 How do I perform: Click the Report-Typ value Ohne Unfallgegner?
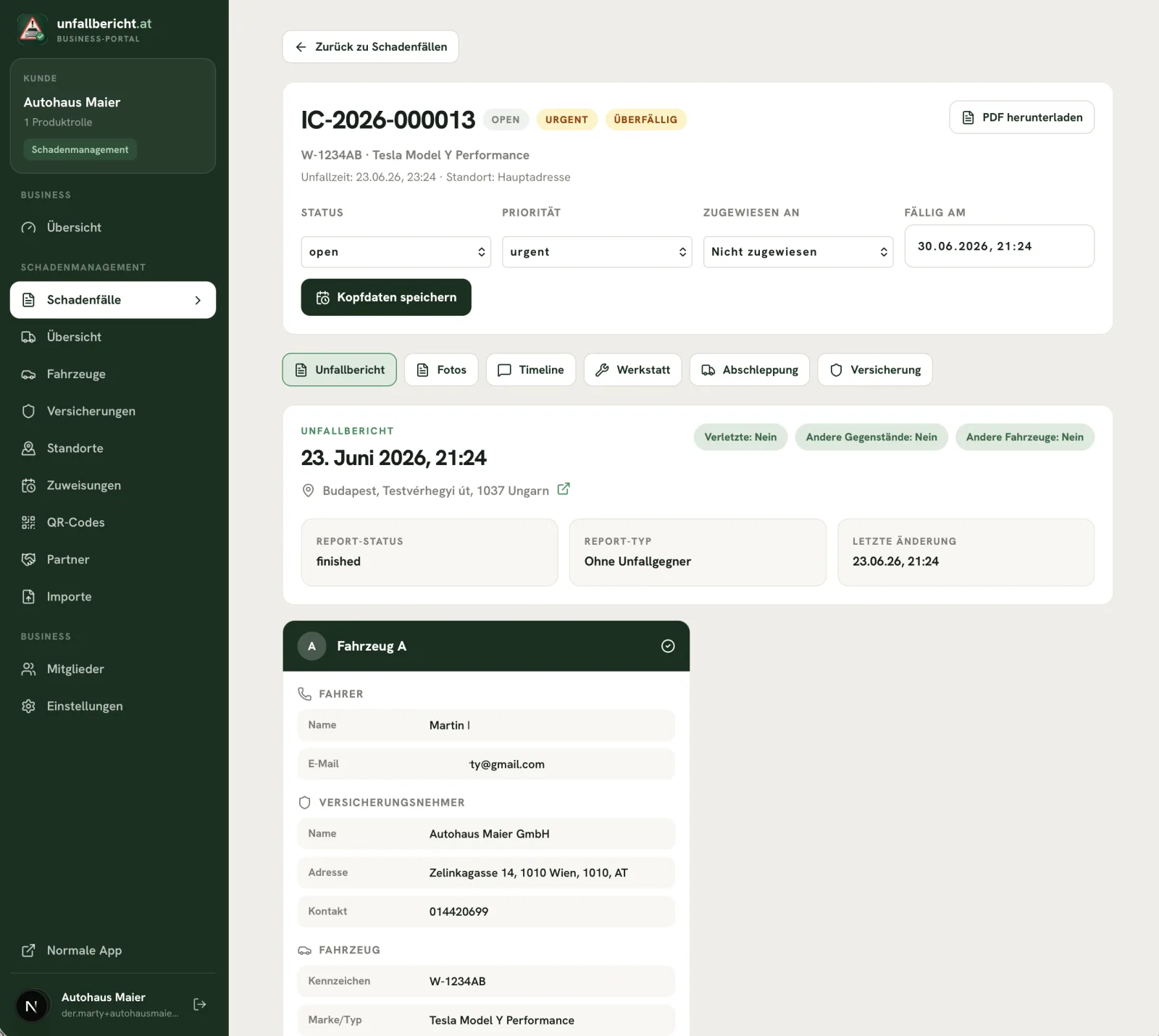637,561
